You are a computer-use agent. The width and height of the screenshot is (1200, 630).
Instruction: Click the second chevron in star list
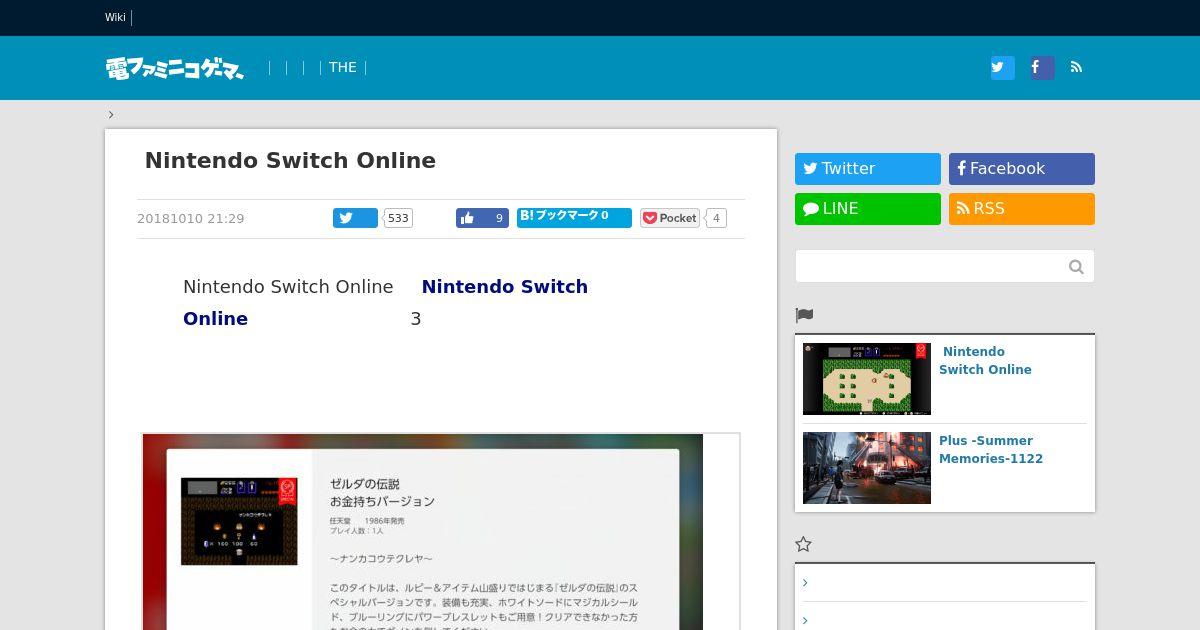tap(805, 621)
